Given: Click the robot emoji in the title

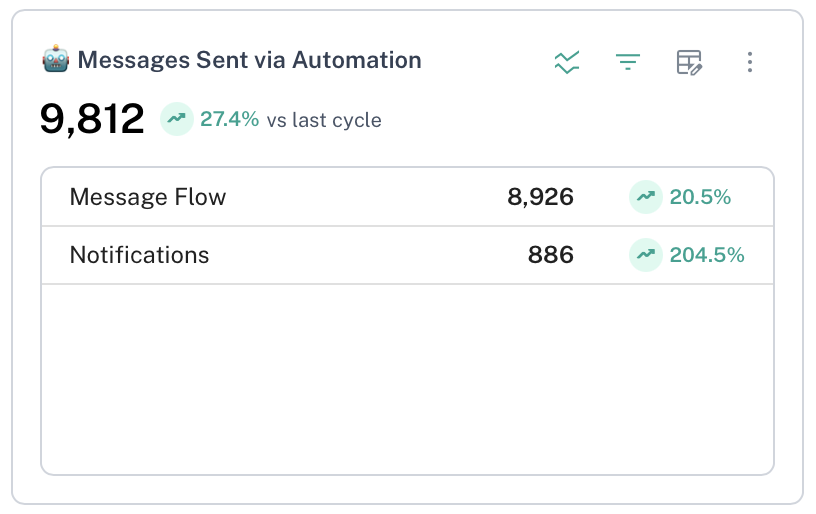Looking at the screenshot, I should (x=55, y=60).
